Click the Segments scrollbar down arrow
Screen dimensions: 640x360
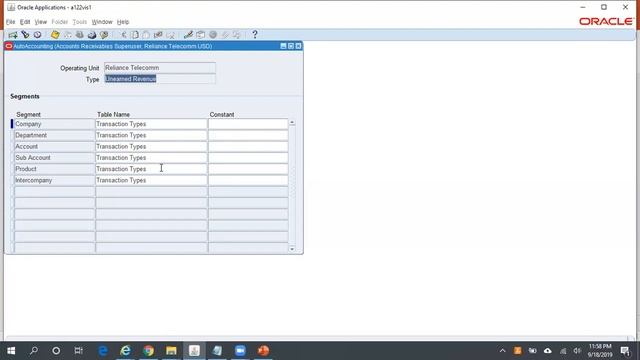pos(292,249)
